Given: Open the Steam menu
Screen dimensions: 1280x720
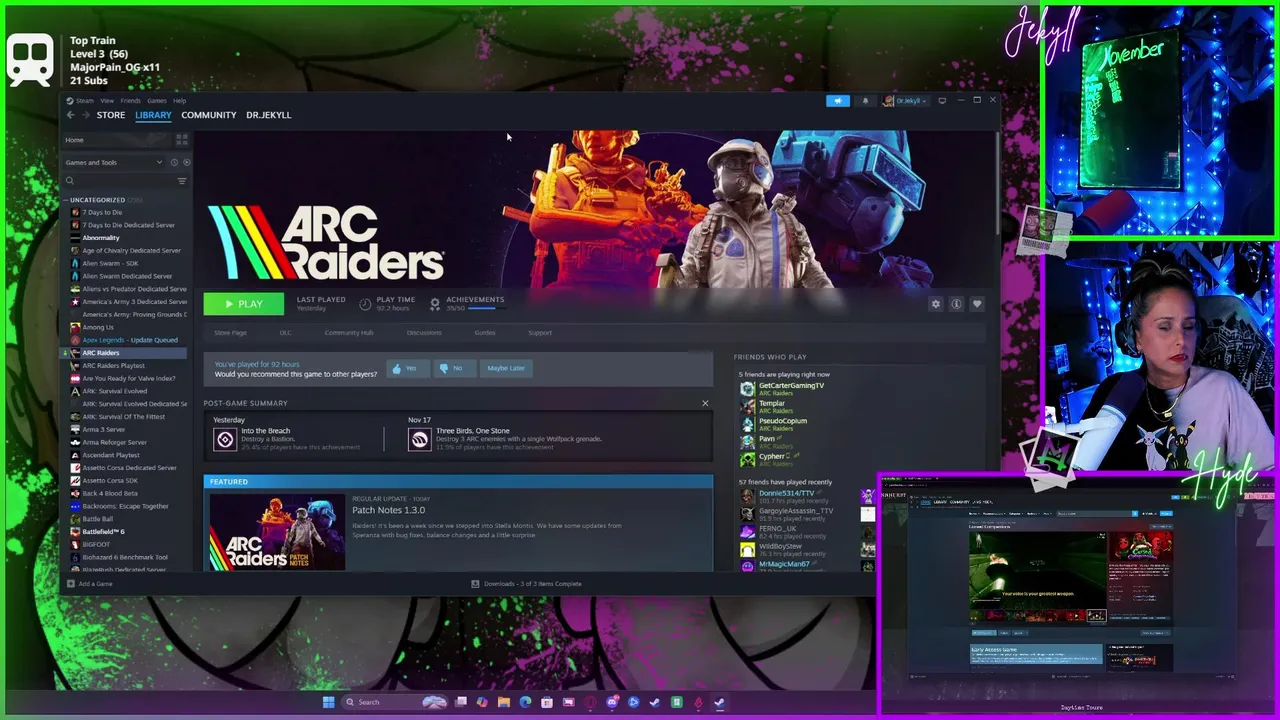Looking at the screenshot, I should 85,101.
